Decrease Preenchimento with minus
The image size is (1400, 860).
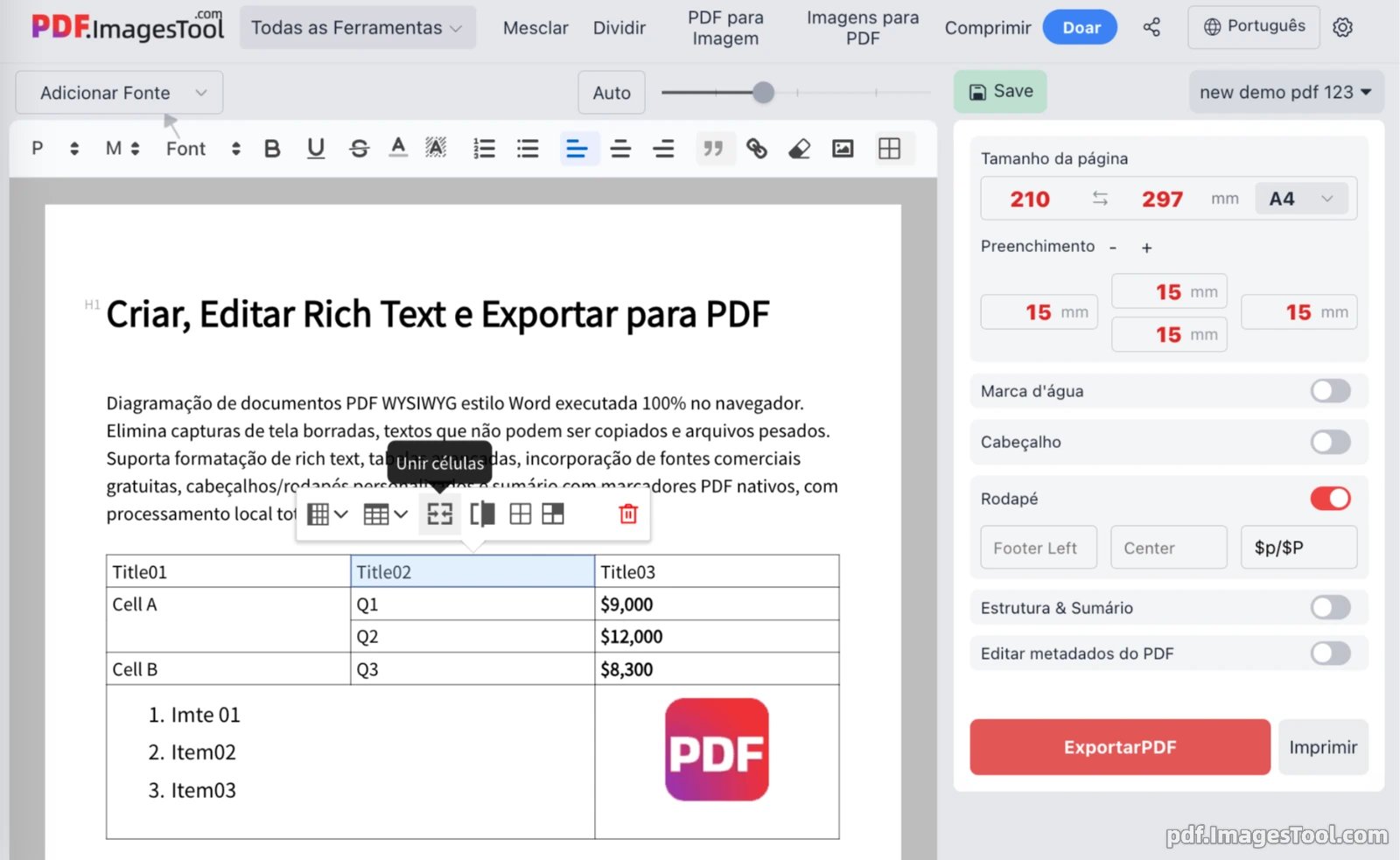[x=1113, y=248]
